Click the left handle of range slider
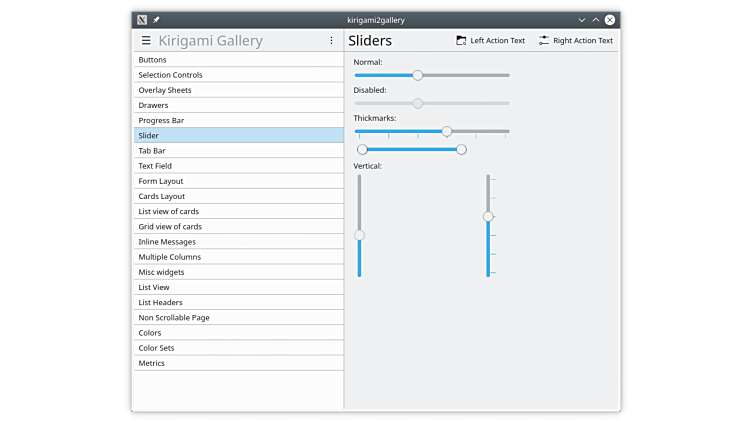 [x=362, y=150]
